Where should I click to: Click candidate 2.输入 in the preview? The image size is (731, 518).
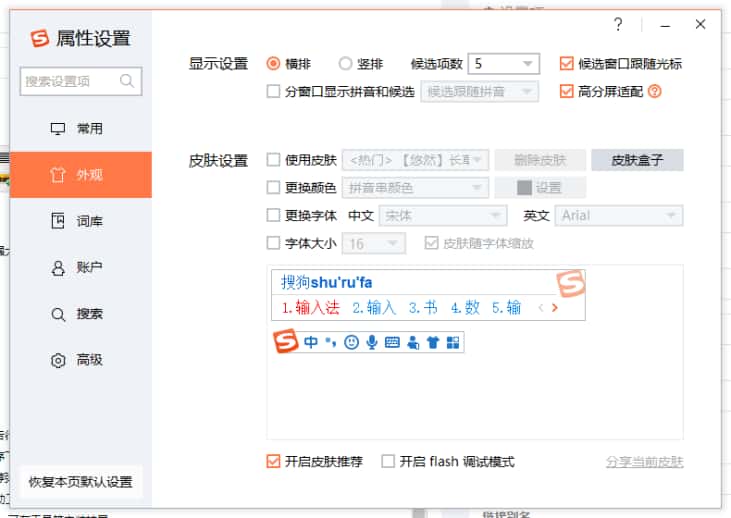click(x=374, y=308)
